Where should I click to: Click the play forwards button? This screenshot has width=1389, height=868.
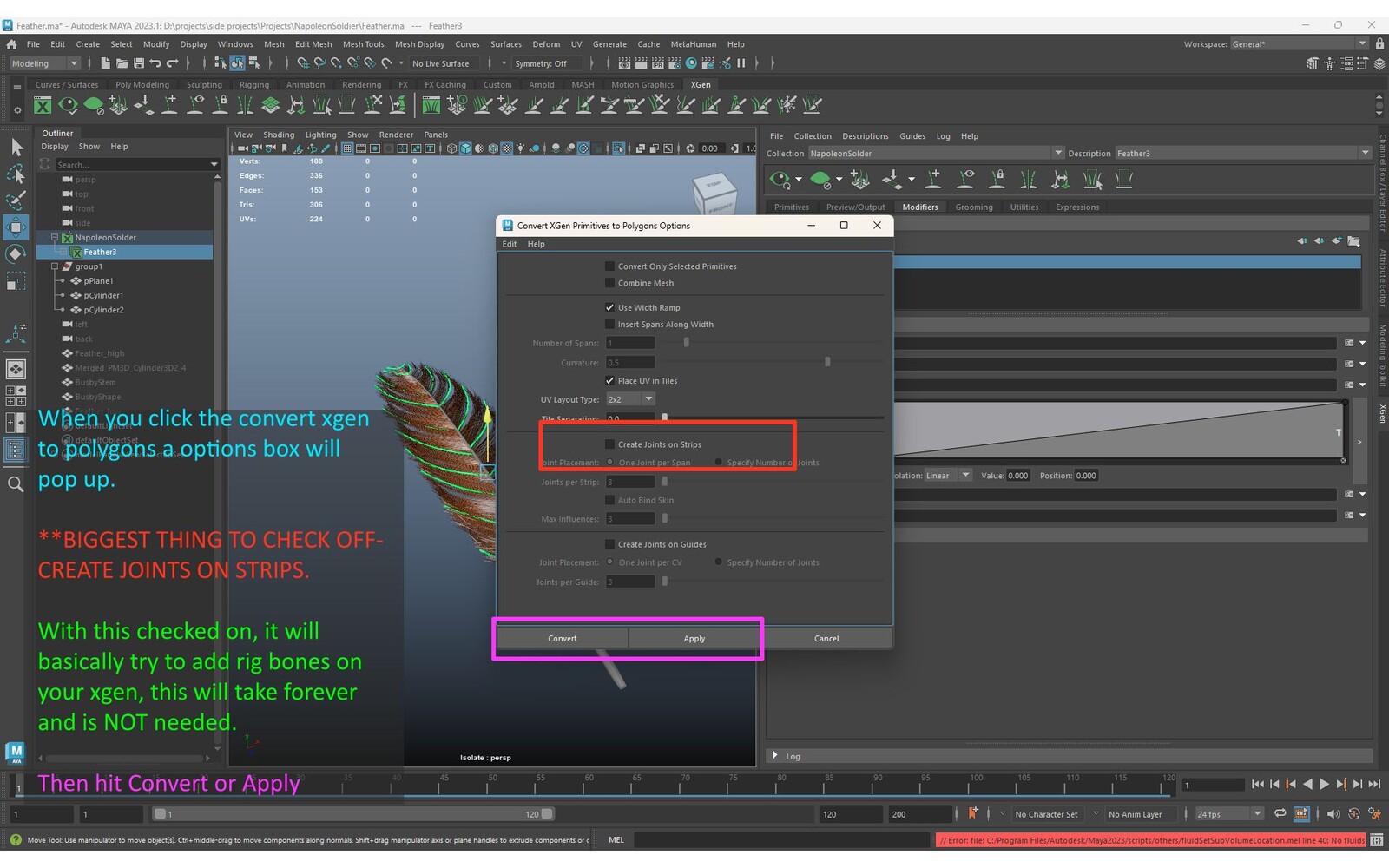coord(1325,785)
